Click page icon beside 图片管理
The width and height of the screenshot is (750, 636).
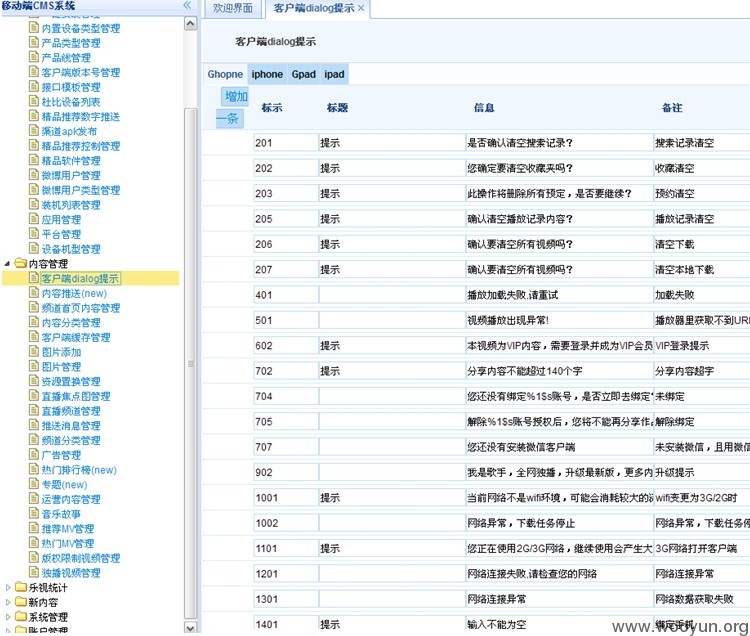pos(33,366)
